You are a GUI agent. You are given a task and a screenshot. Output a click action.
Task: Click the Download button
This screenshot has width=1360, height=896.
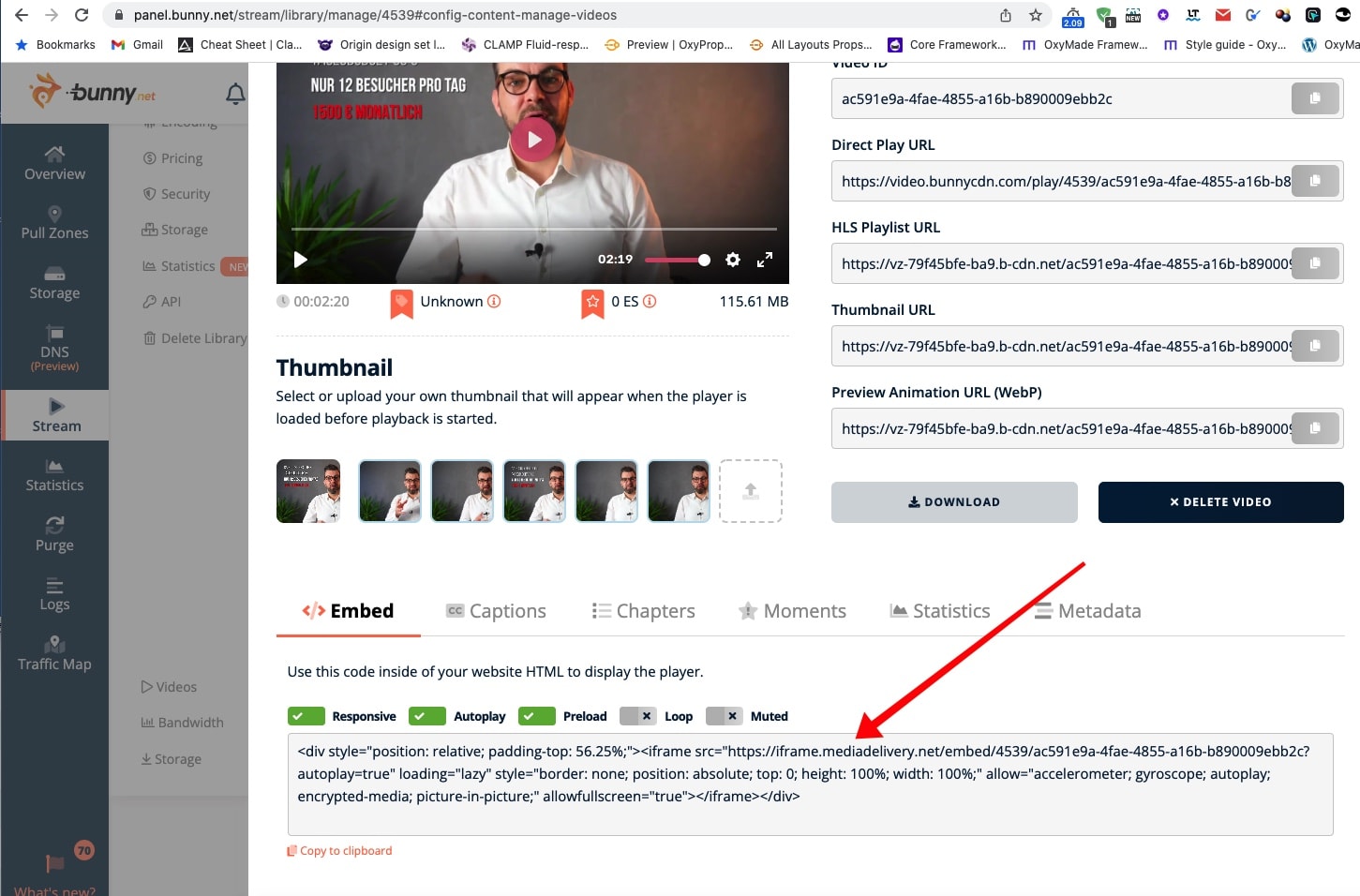click(x=953, y=502)
